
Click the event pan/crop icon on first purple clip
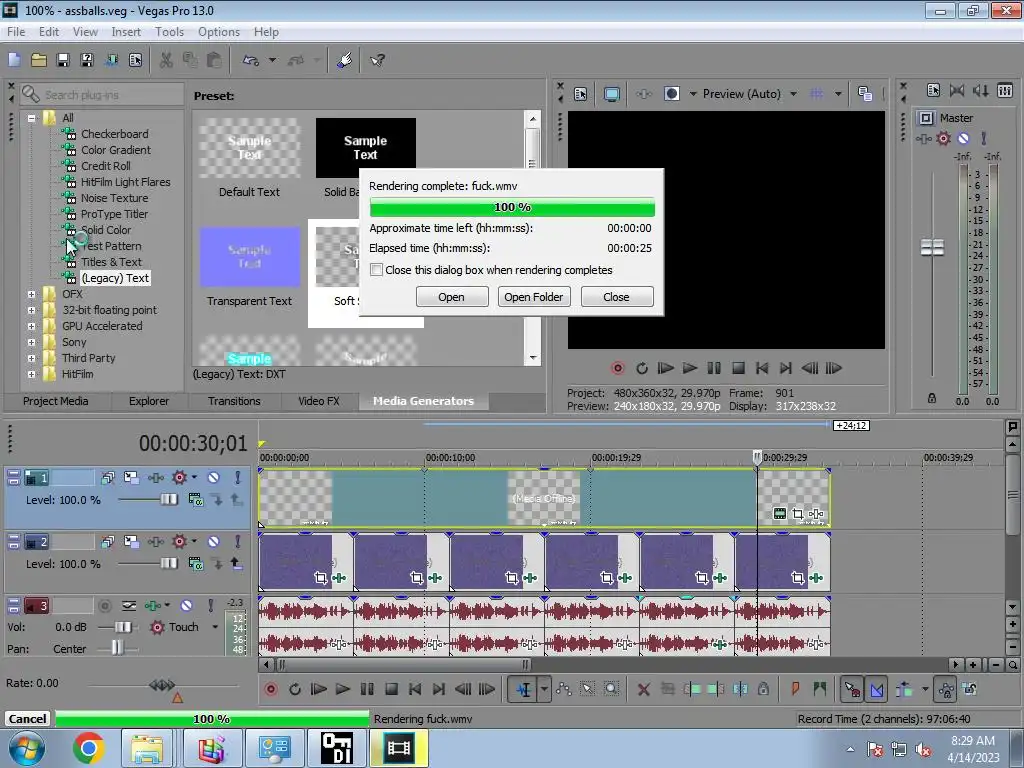click(x=320, y=577)
